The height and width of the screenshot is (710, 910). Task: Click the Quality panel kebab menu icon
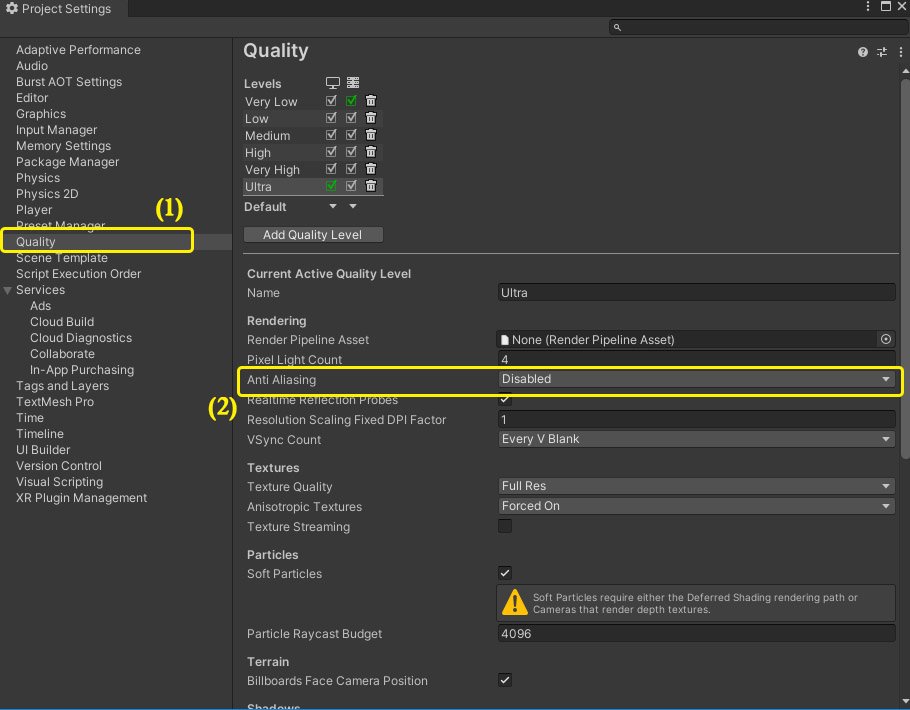pyautogui.click(x=899, y=52)
